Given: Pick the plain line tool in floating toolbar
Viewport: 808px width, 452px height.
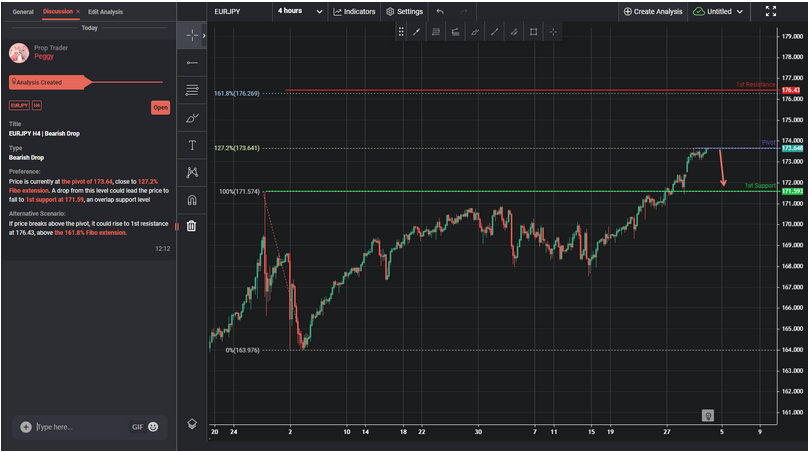Looking at the screenshot, I should click(494, 32).
